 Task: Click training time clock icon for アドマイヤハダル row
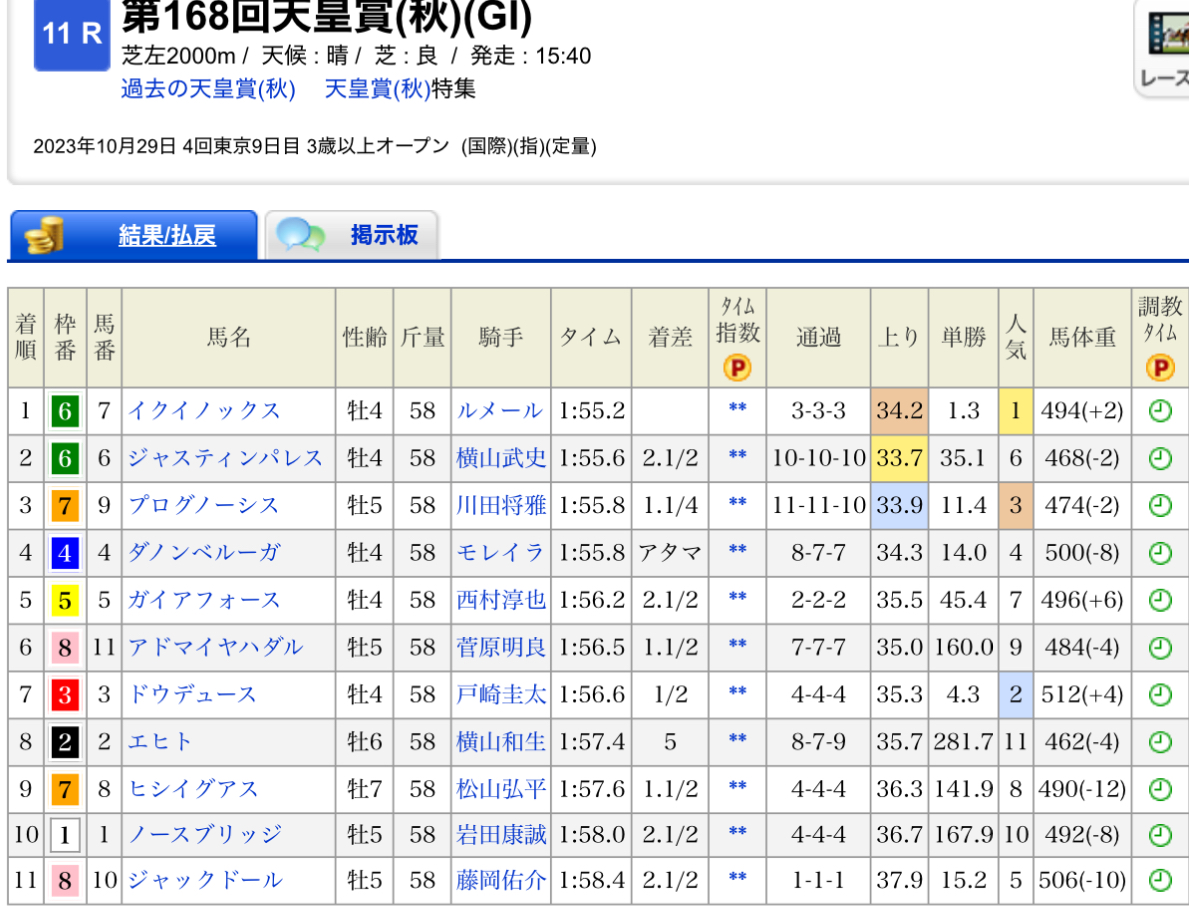point(1160,647)
